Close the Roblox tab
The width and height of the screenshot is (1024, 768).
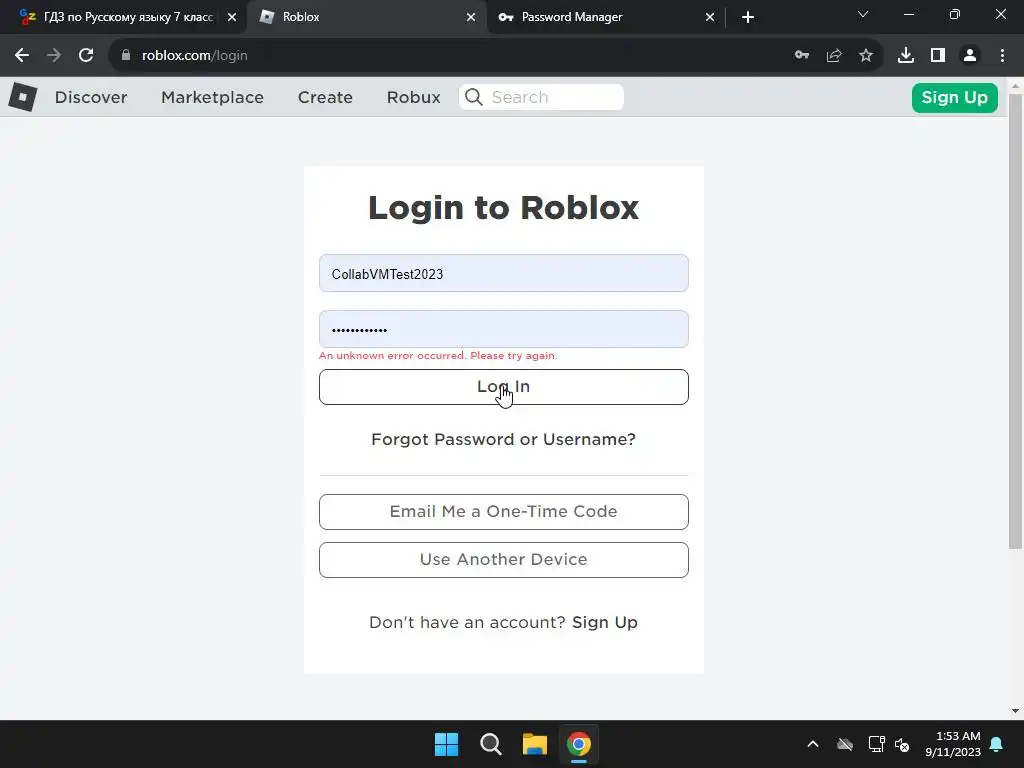tap(471, 17)
